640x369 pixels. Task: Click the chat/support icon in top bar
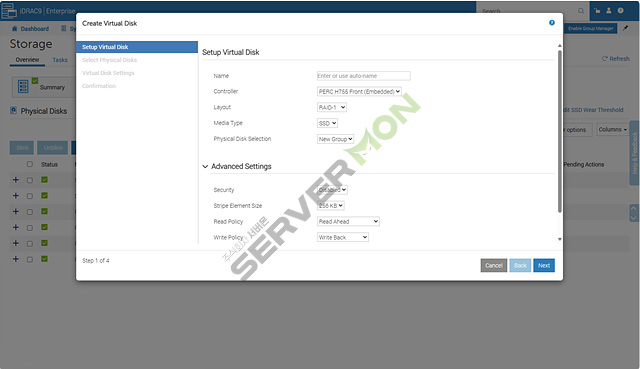click(597, 11)
